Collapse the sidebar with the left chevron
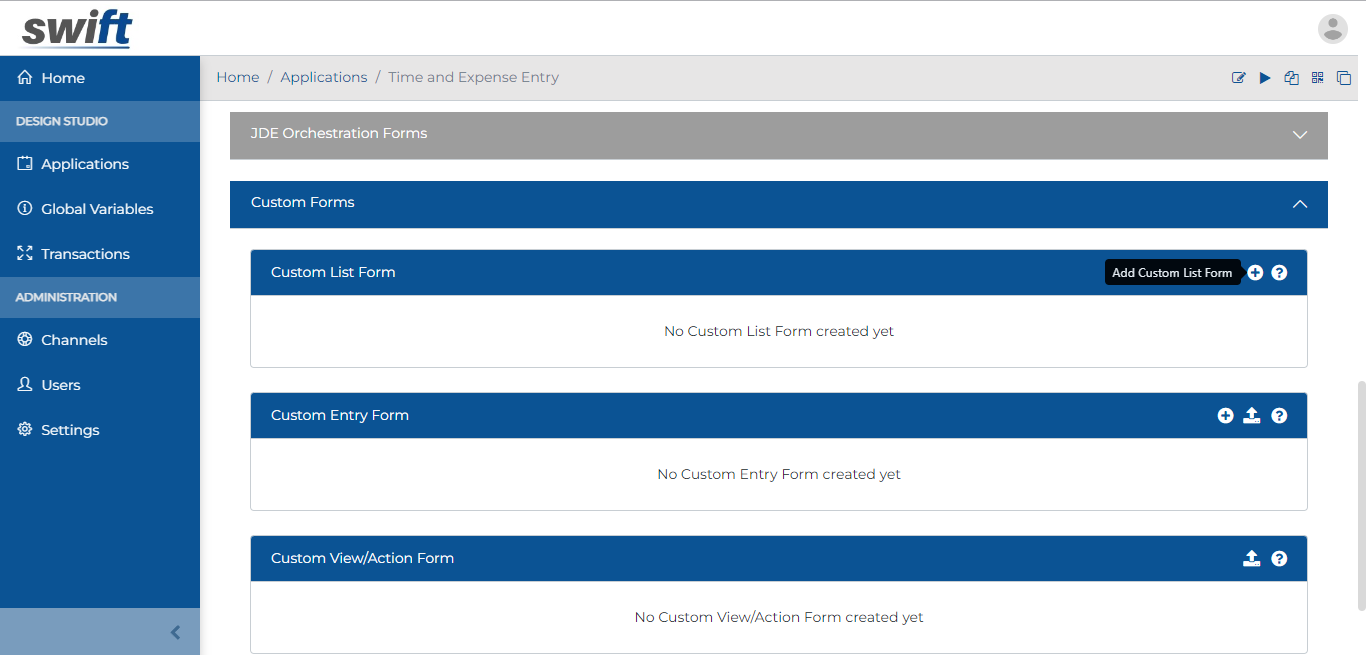Screen dimensions: 1366x655 [x=175, y=632]
